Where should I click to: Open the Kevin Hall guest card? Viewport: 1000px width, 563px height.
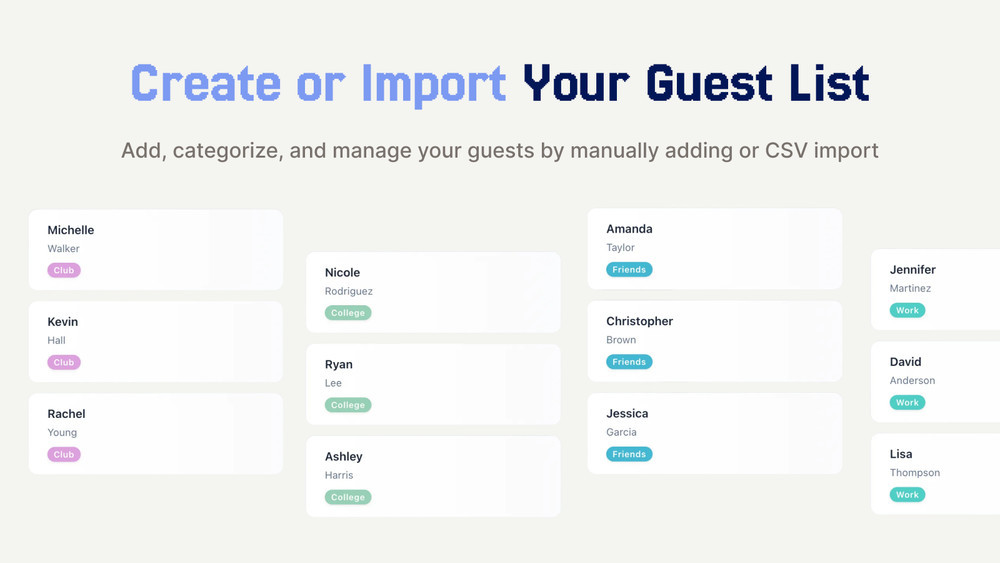(156, 341)
